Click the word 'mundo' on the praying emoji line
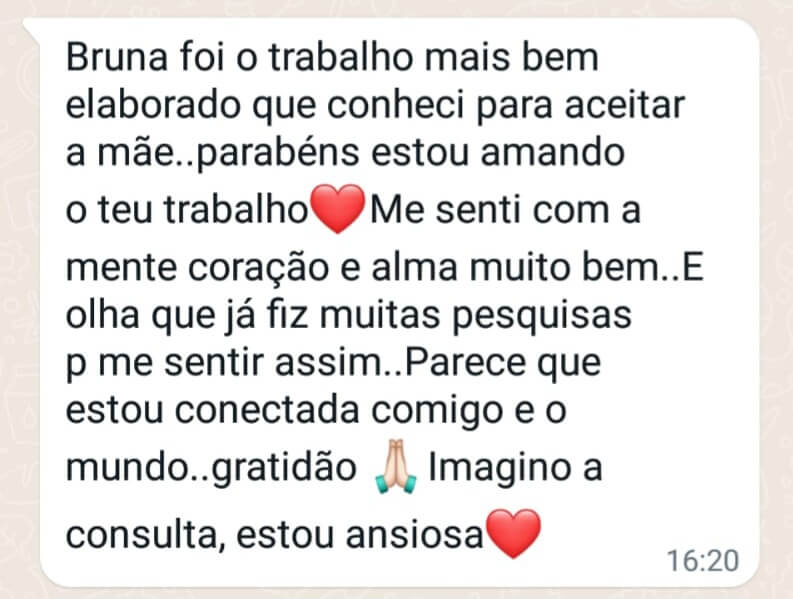793x599 pixels. click(x=127, y=466)
